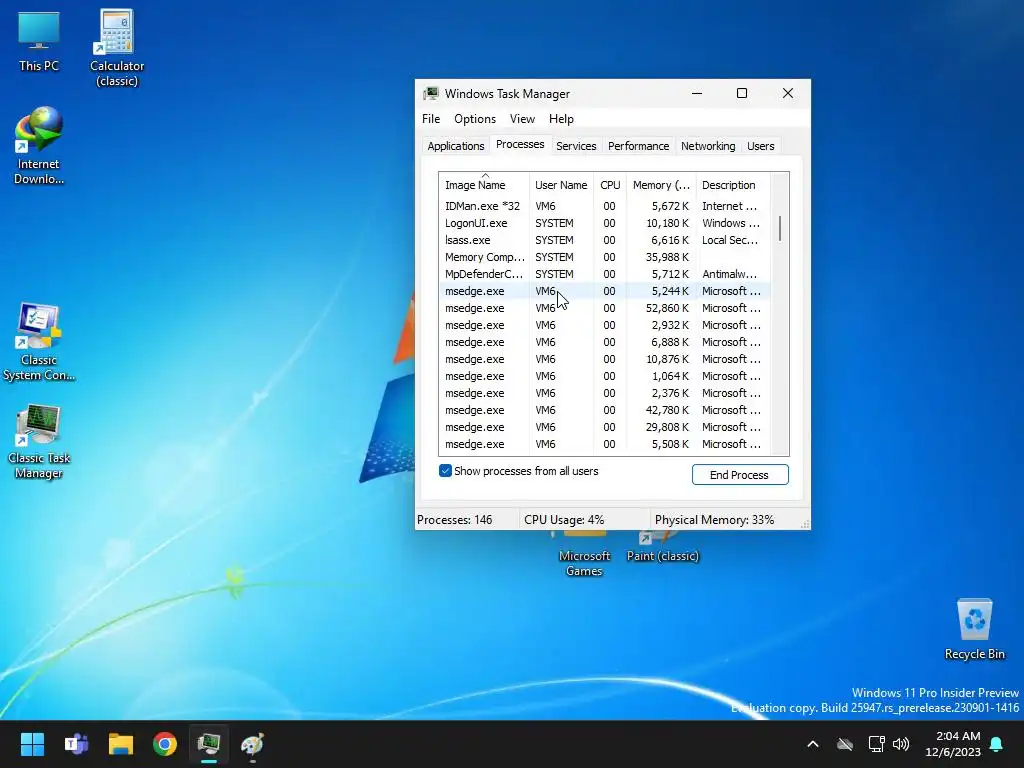Launch Google Chrome from taskbar
The width and height of the screenshot is (1024, 768).
pos(165,744)
